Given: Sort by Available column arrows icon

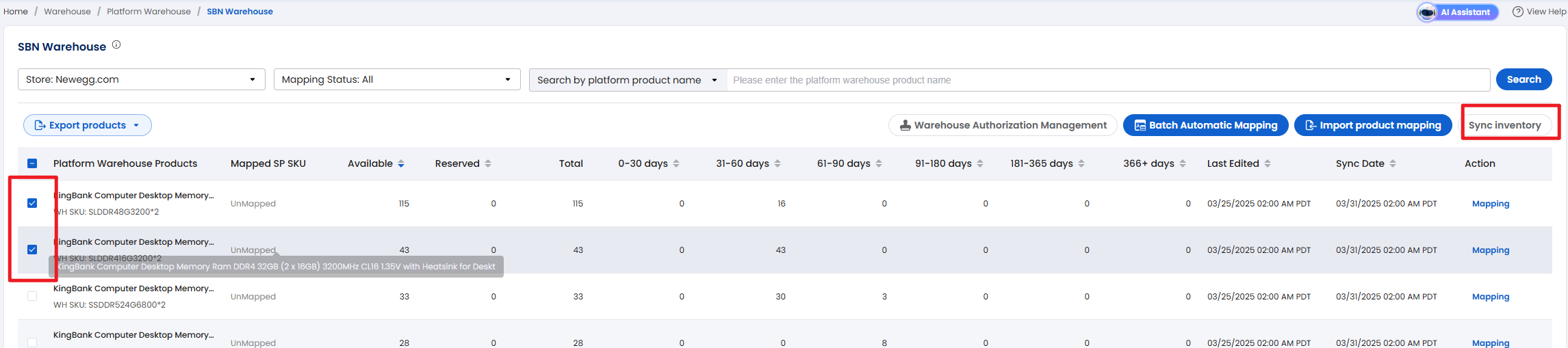Looking at the screenshot, I should [401, 163].
